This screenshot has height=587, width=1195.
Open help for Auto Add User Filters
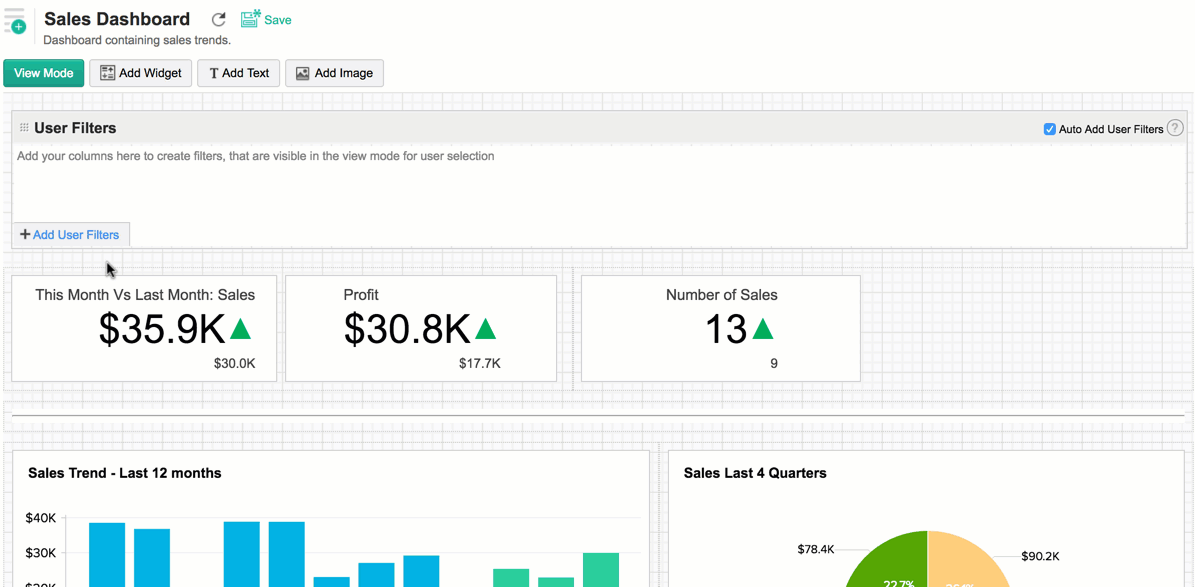point(1175,128)
